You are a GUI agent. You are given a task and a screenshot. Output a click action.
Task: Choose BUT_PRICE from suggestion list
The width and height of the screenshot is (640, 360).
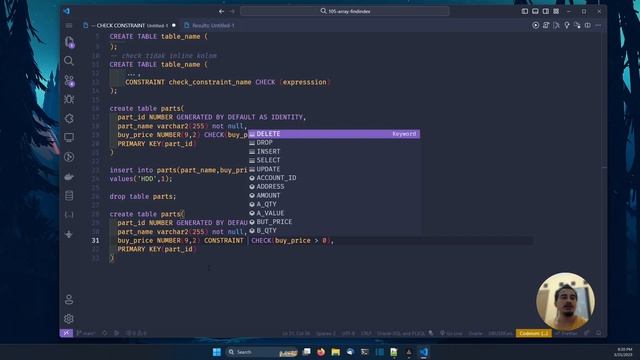(x=334, y=222)
